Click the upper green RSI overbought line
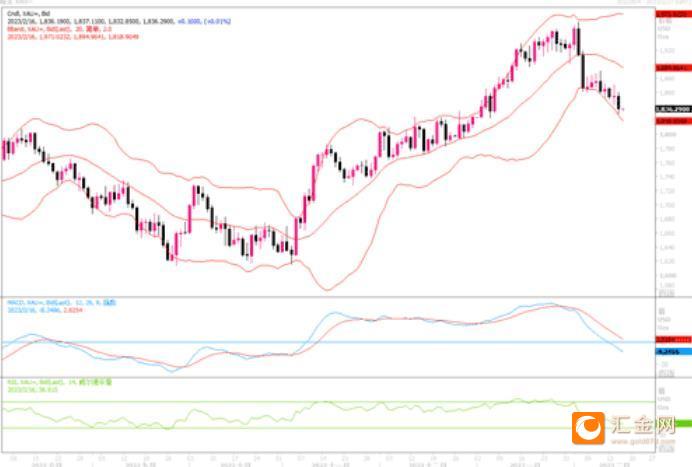This screenshot has height=467, width=692. click(328, 402)
